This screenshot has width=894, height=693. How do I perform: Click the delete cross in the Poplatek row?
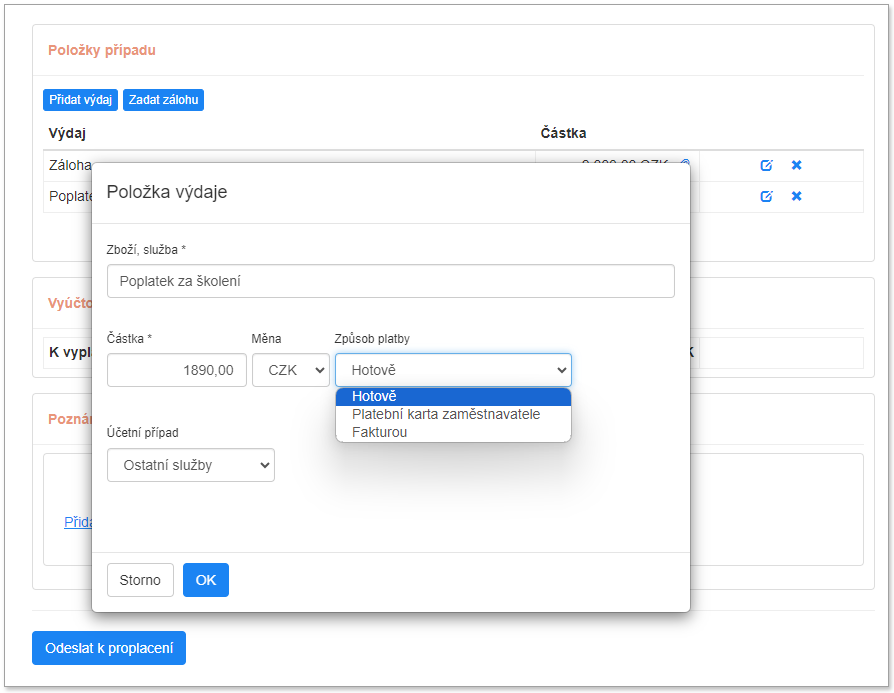pyautogui.click(x=797, y=196)
